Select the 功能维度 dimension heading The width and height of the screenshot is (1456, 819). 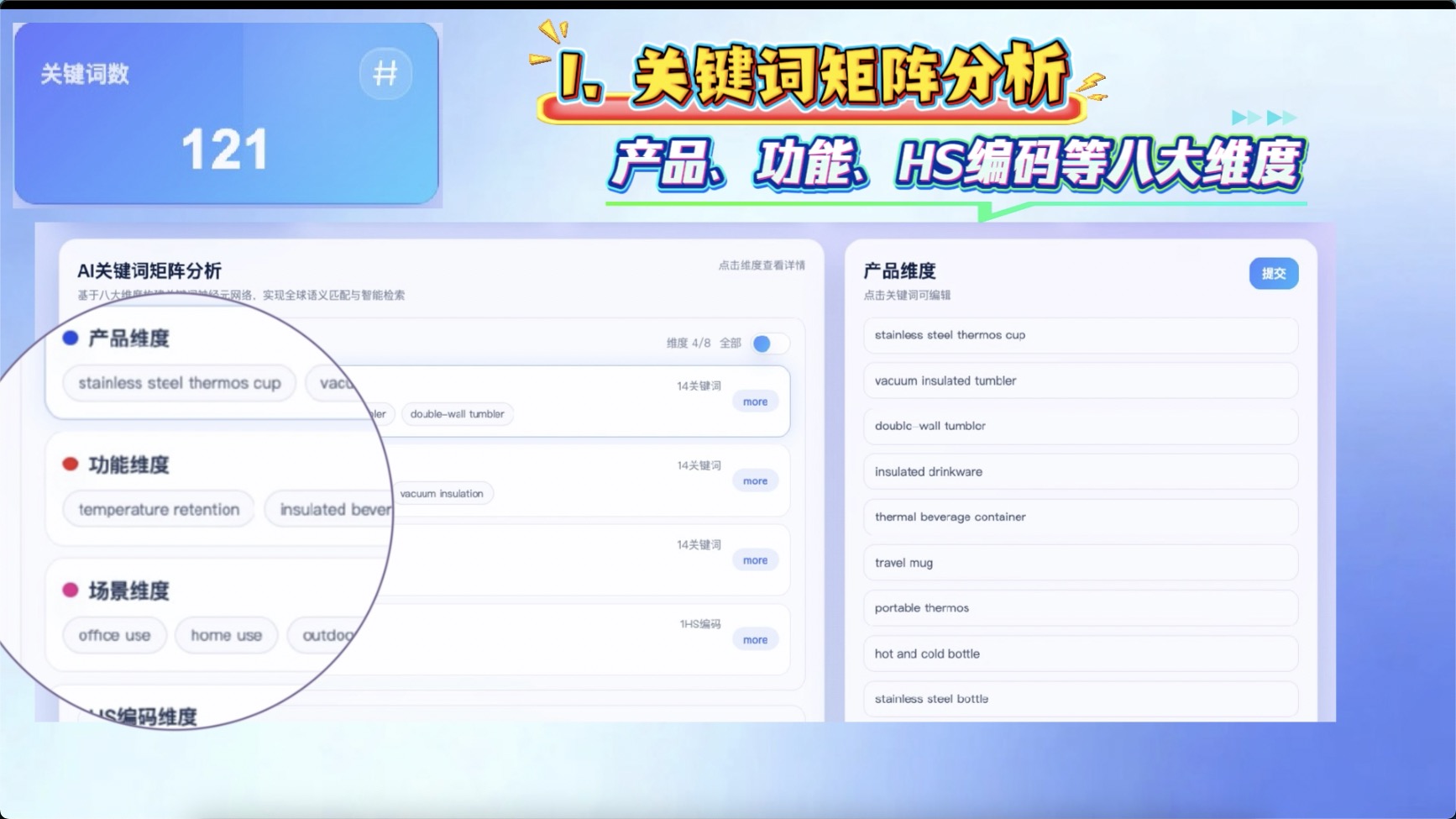(128, 465)
